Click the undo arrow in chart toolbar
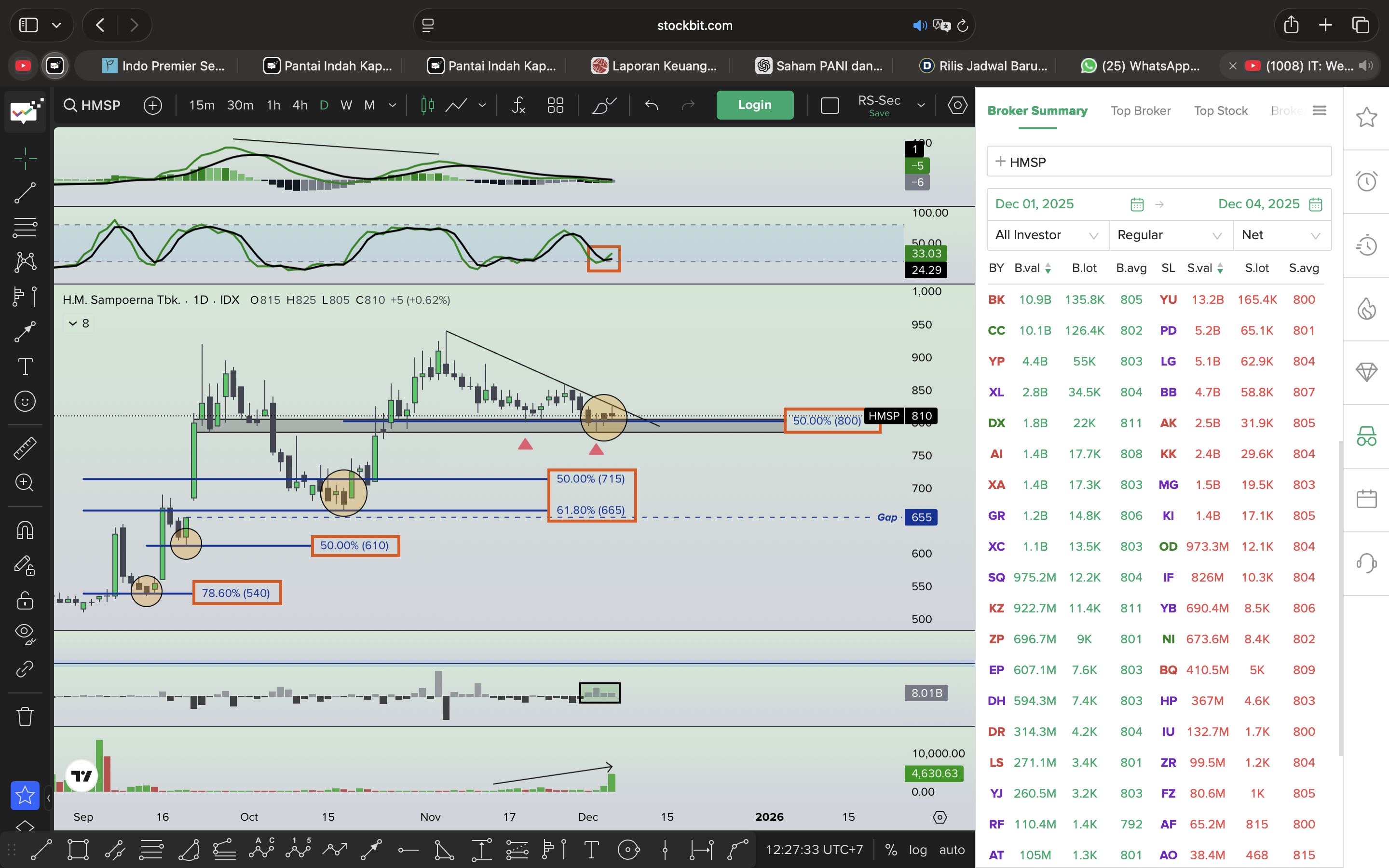This screenshot has width=1389, height=868. (x=651, y=105)
